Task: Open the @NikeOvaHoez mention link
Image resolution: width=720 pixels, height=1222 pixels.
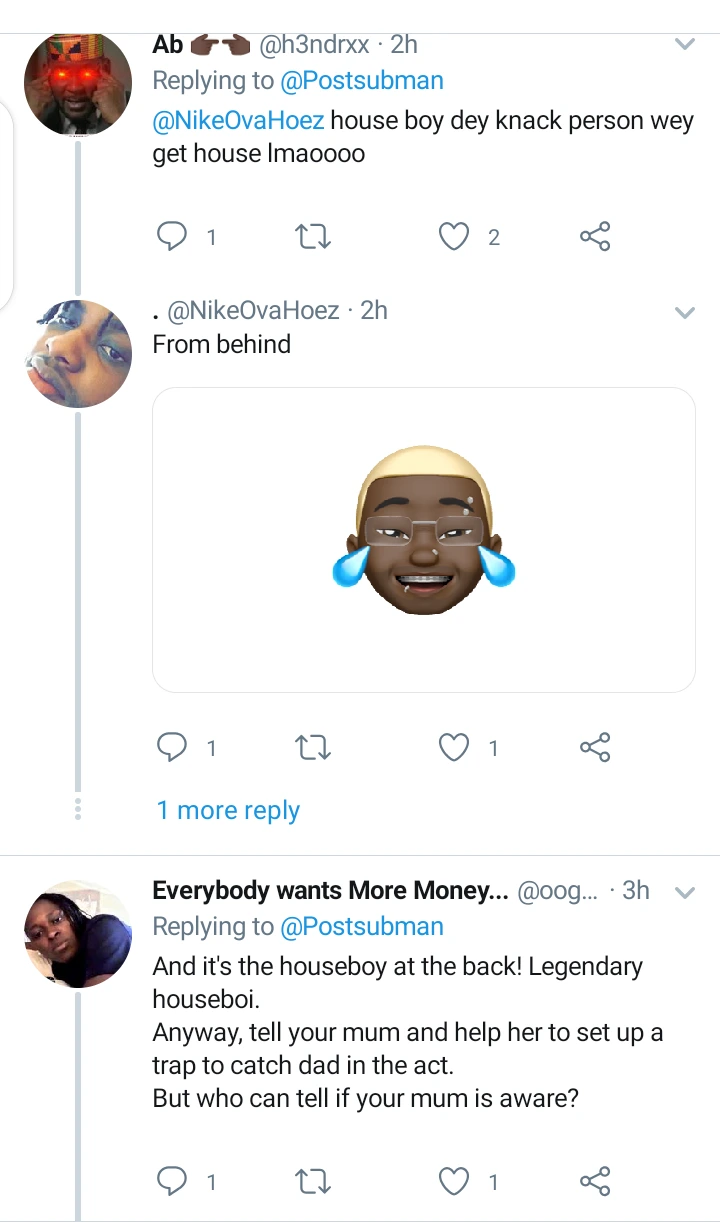Action: coord(238,122)
